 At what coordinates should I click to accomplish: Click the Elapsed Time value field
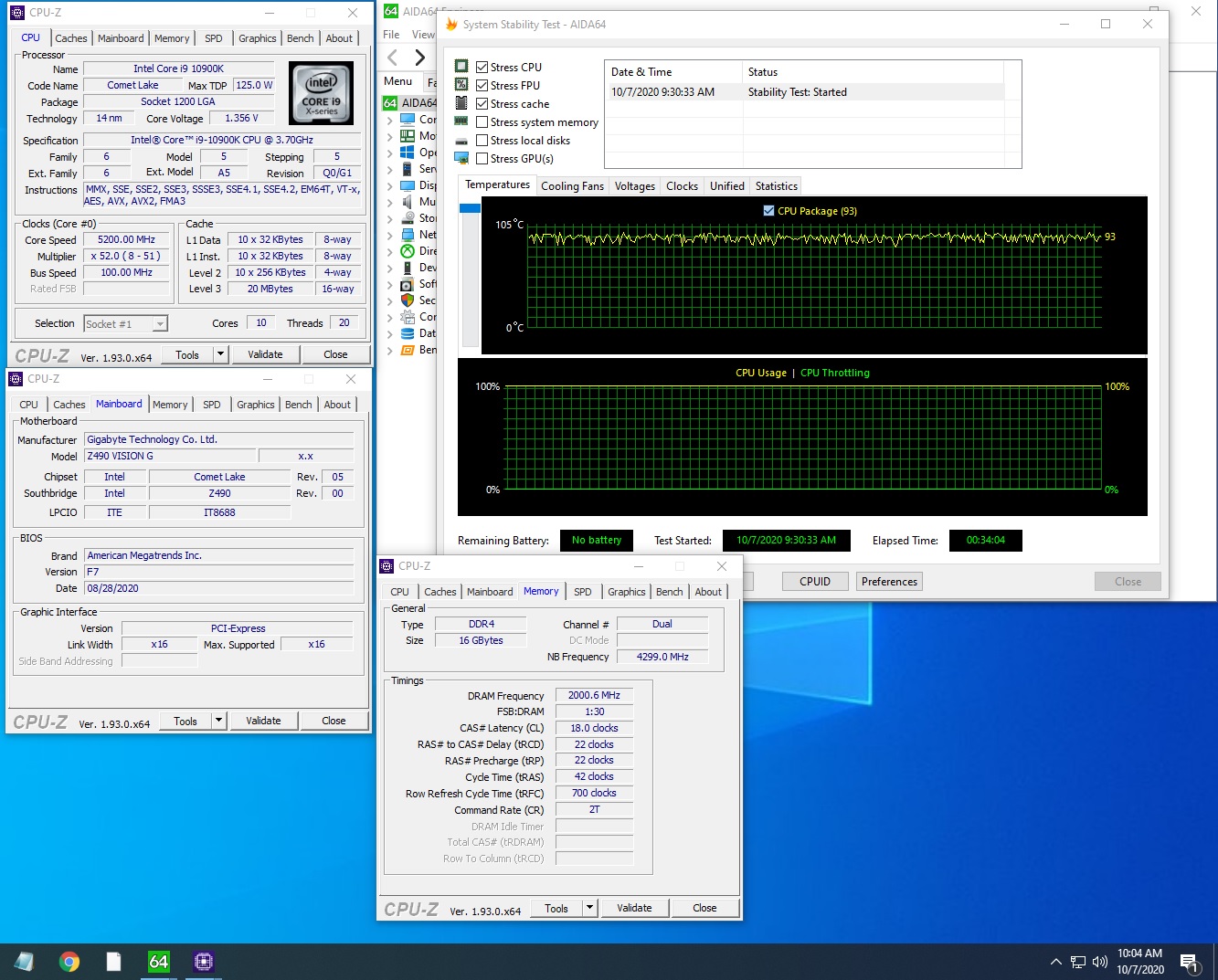pos(985,541)
